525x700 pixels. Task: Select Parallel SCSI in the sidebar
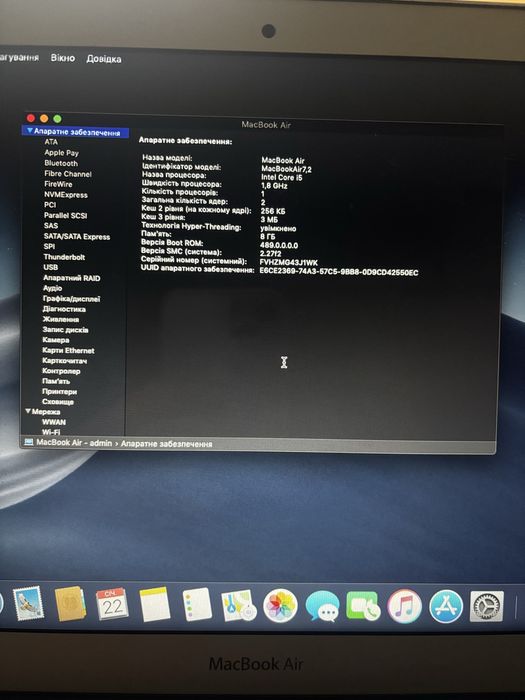(x=65, y=216)
